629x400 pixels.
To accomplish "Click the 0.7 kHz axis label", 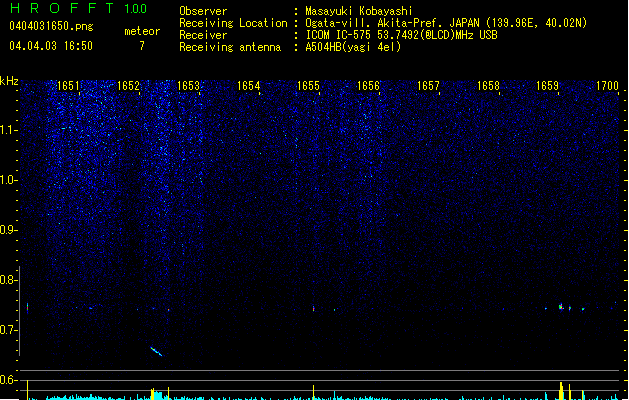I will coord(8,330).
